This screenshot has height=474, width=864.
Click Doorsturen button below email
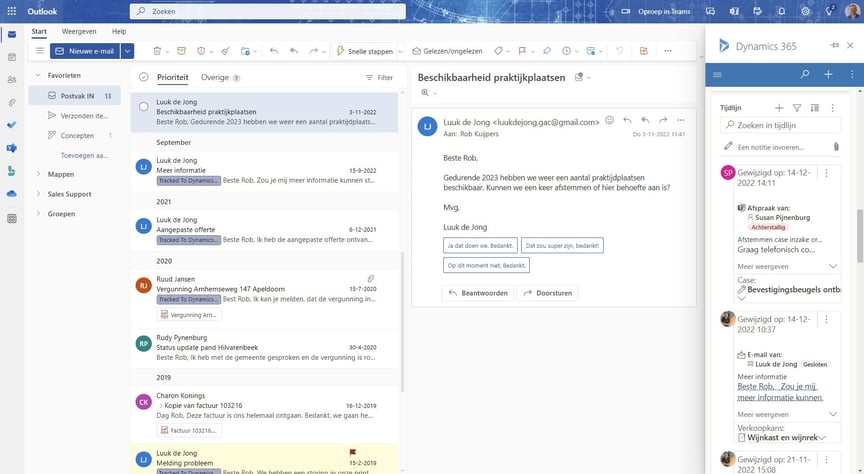tap(548, 293)
